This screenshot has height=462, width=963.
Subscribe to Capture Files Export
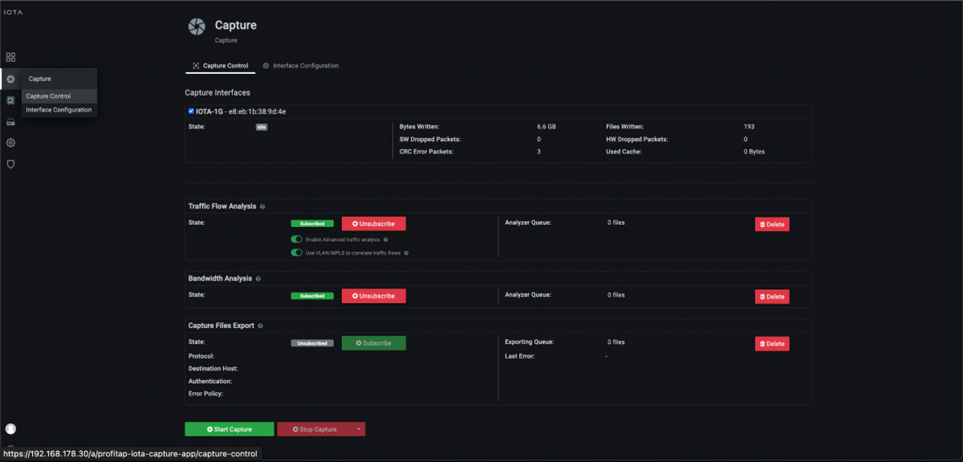pos(373,343)
